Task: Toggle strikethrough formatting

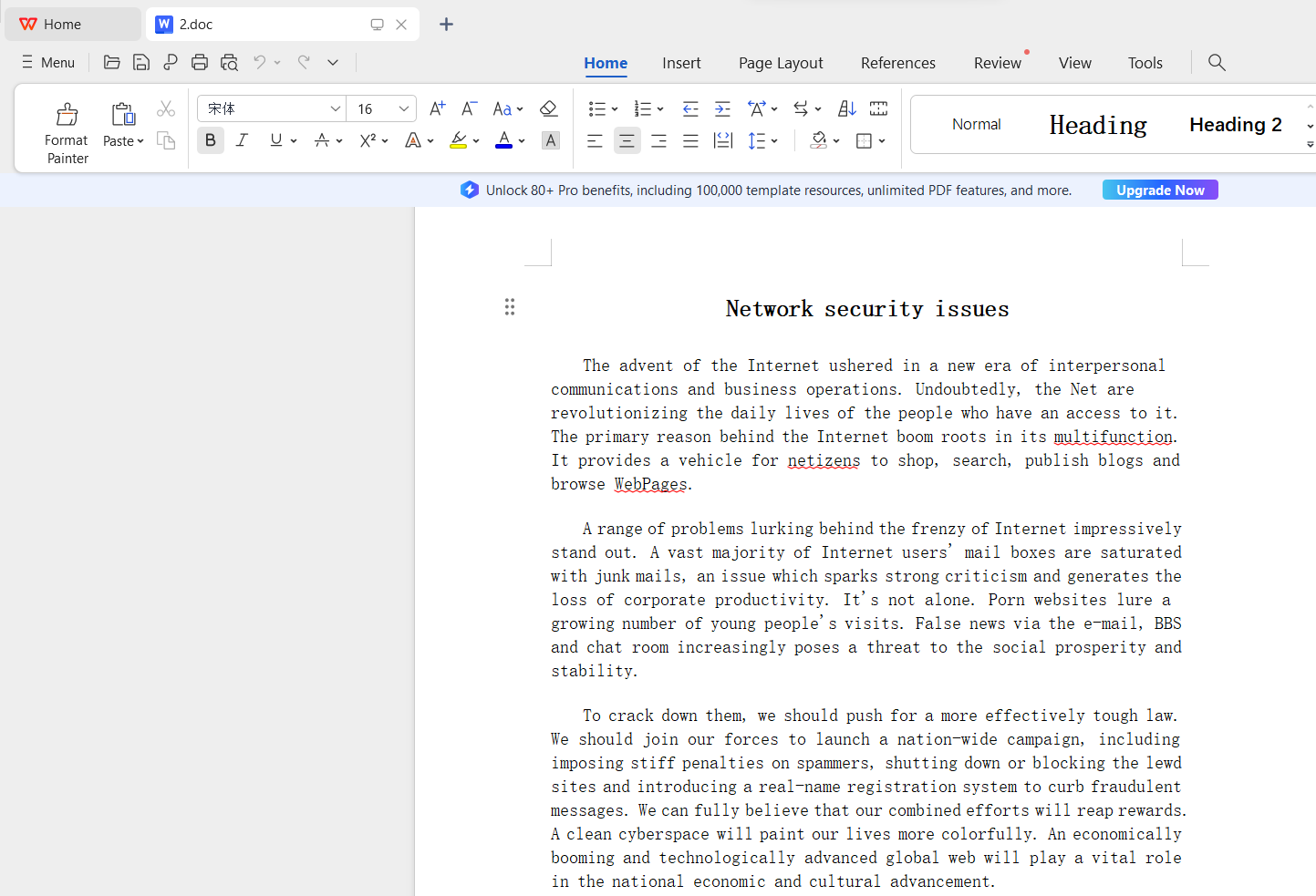Action: [x=322, y=140]
